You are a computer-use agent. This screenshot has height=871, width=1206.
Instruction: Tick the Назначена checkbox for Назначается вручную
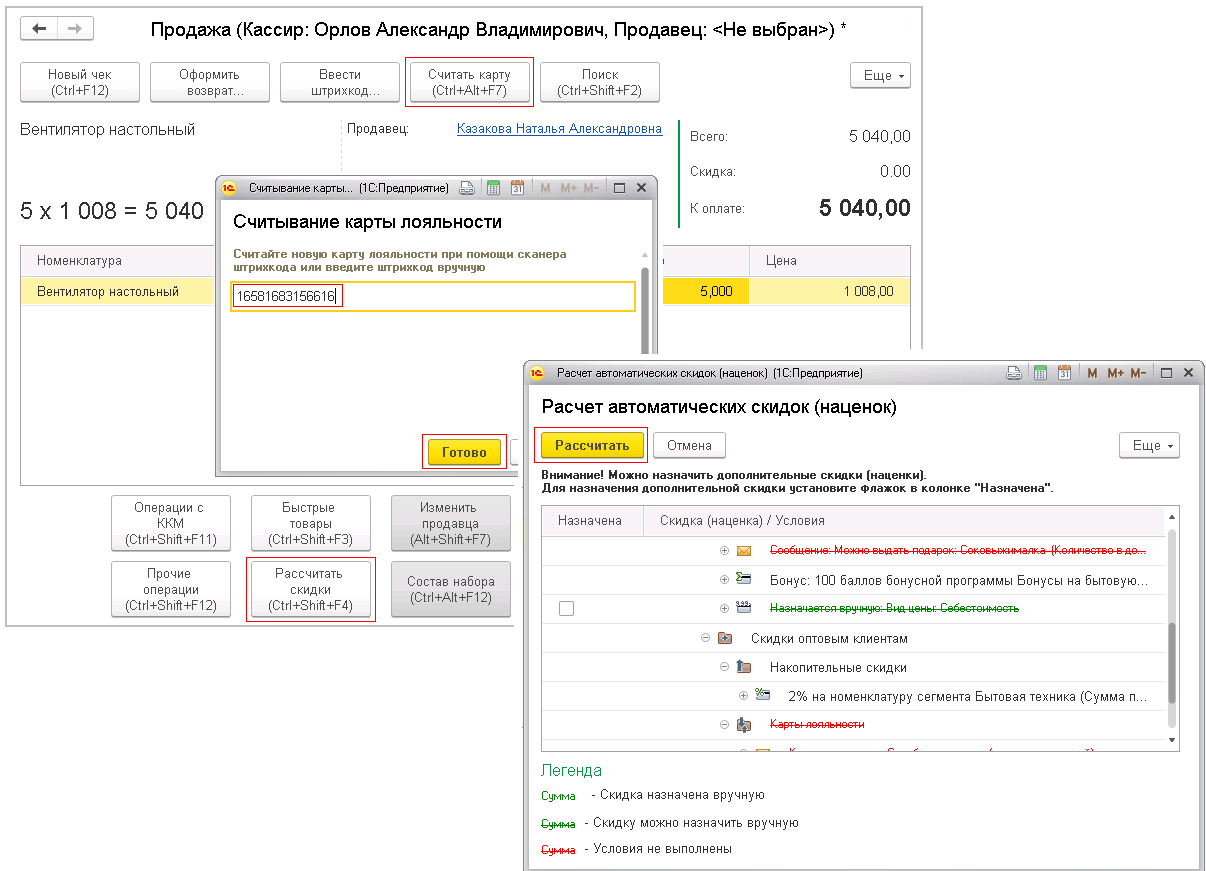pos(566,608)
